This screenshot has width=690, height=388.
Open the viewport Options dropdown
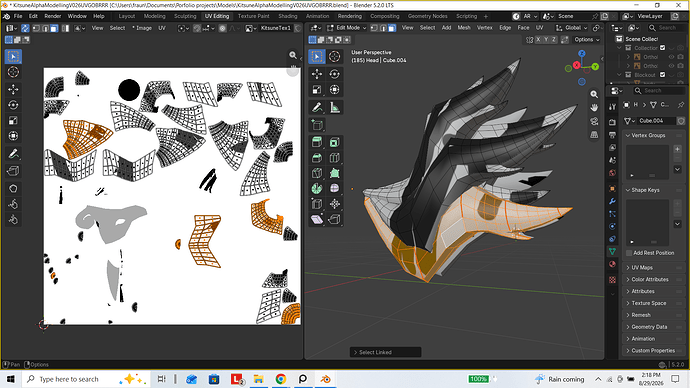[x=587, y=40]
